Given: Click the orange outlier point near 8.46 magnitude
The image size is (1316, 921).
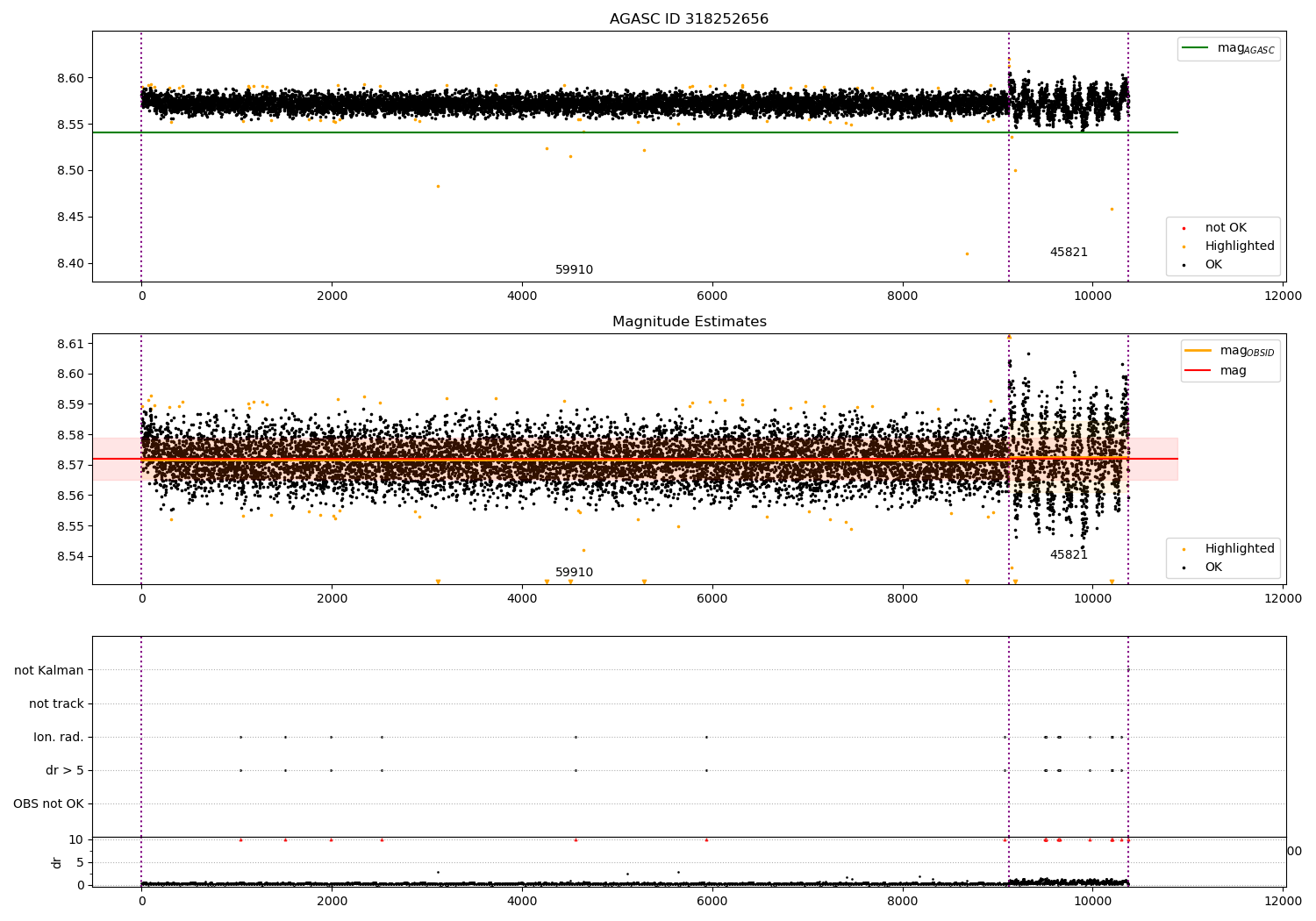Looking at the screenshot, I should [x=1112, y=209].
